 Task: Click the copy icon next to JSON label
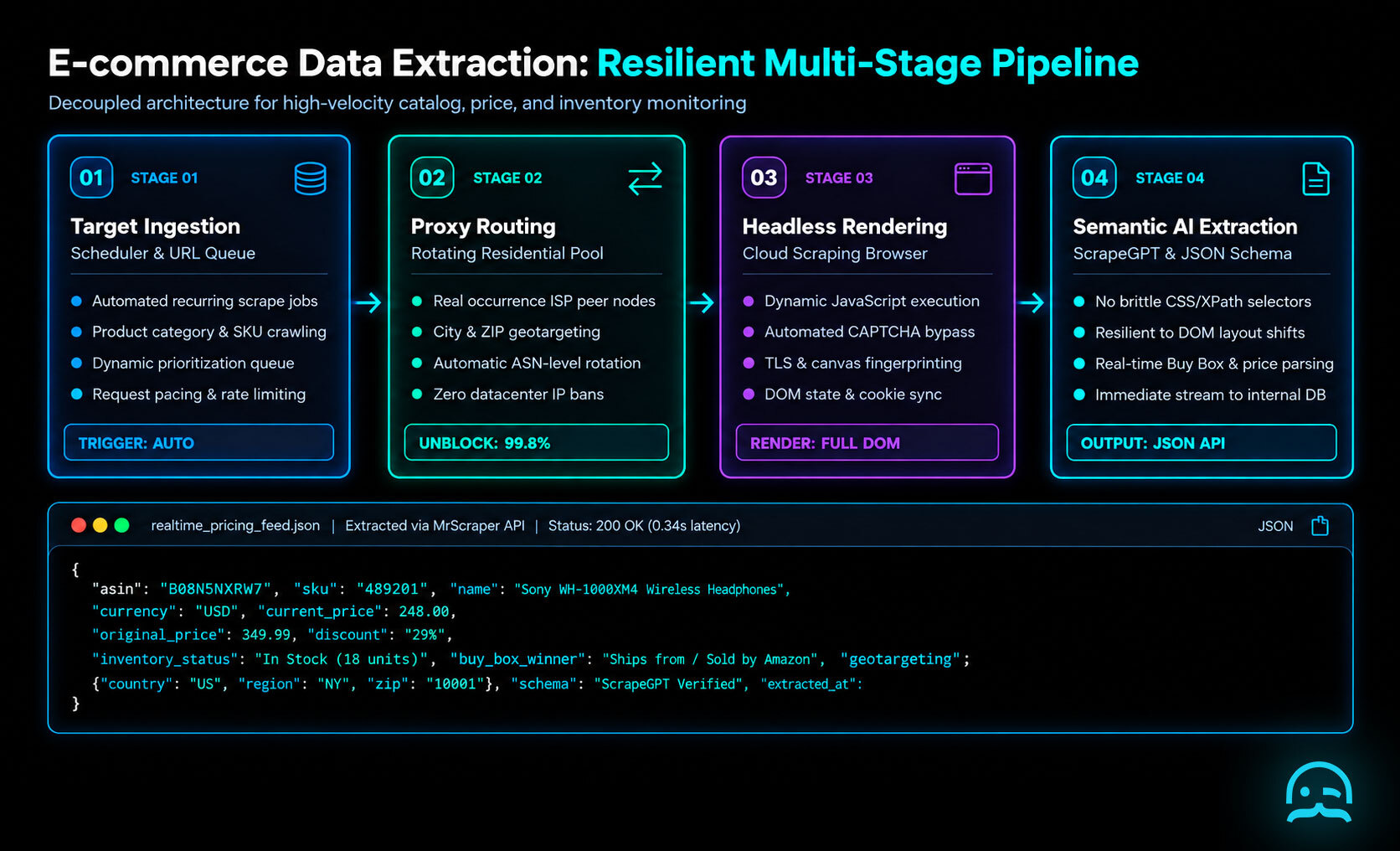coord(1320,525)
